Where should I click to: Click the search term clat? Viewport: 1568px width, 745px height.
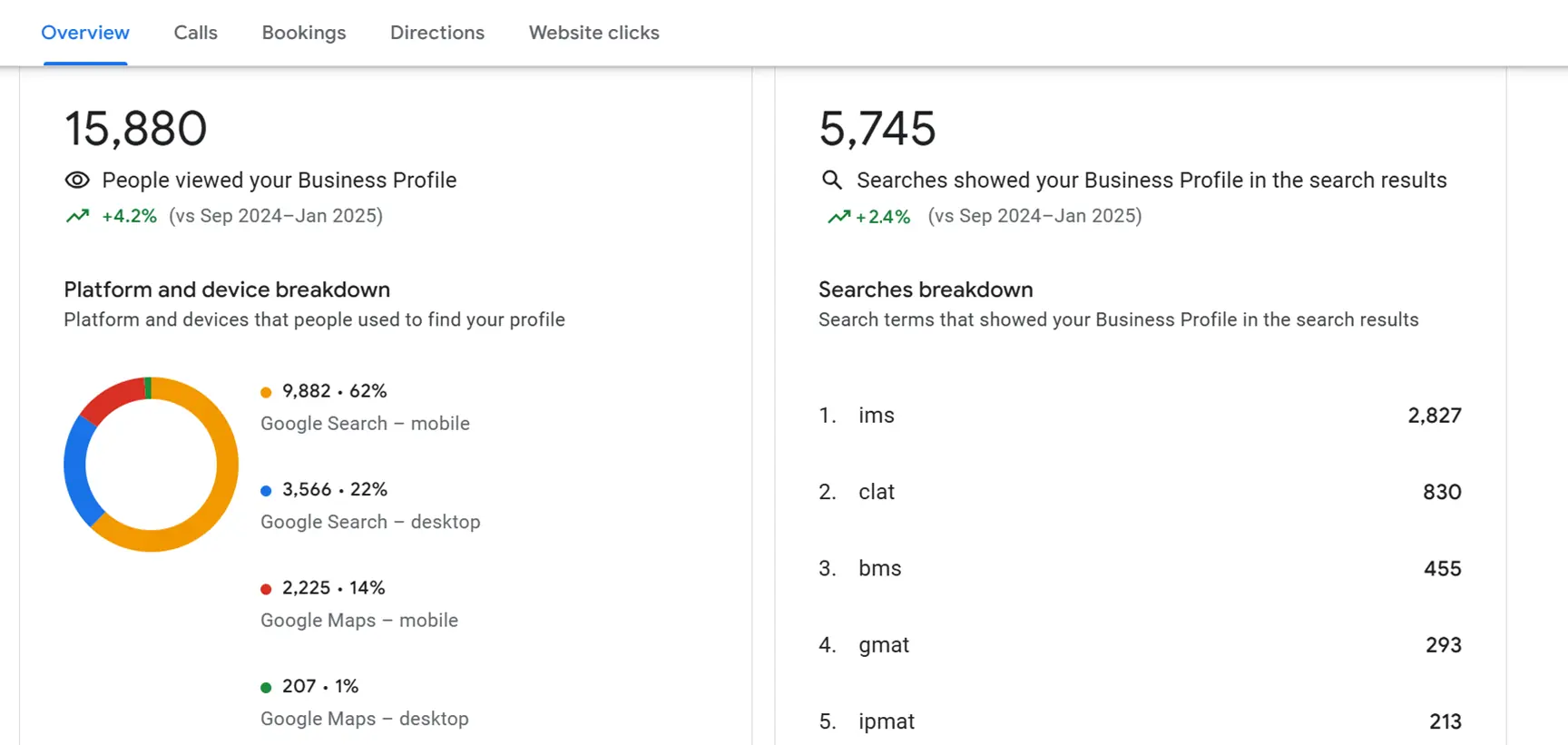point(876,492)
